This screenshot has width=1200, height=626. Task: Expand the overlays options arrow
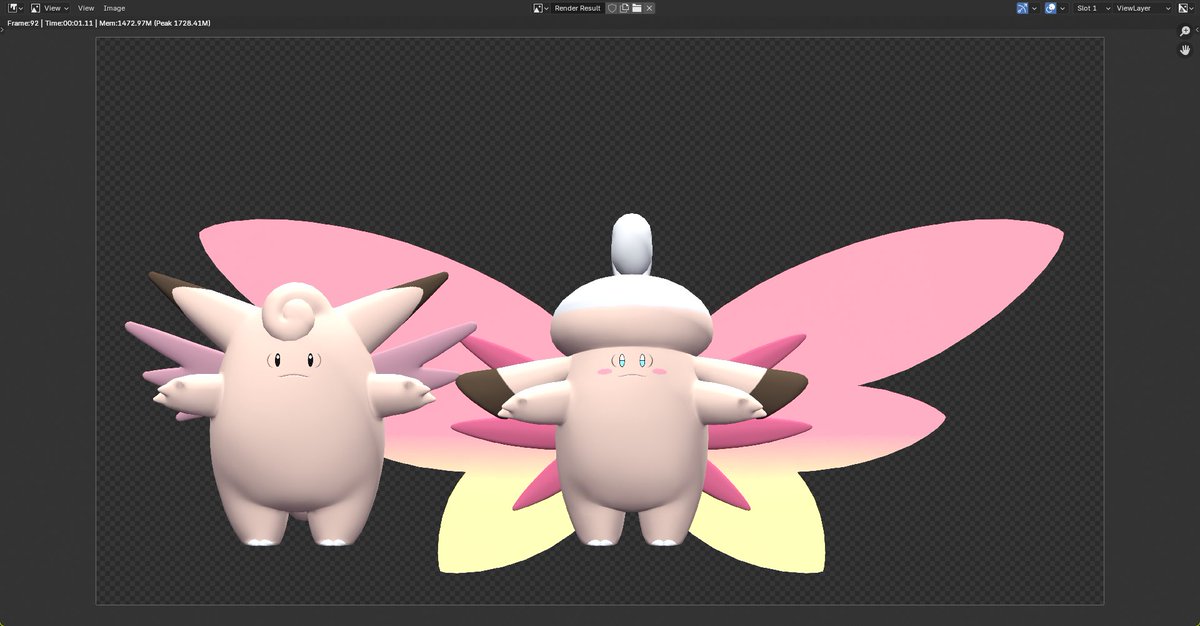[1063, 8]
